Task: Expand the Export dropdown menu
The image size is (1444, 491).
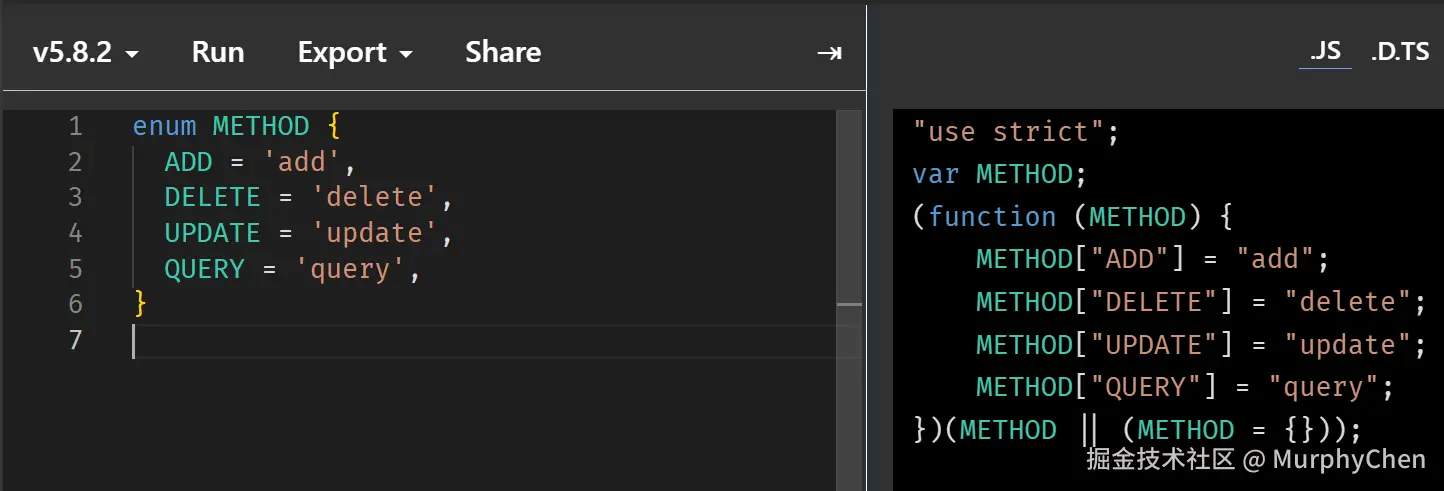Action: point(355,53)
